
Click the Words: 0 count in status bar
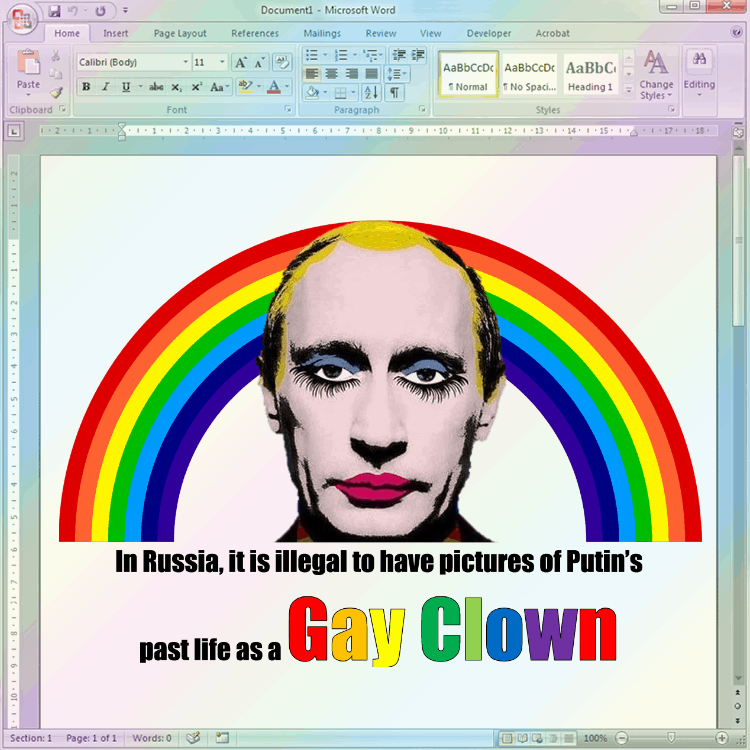coord(151,738)
